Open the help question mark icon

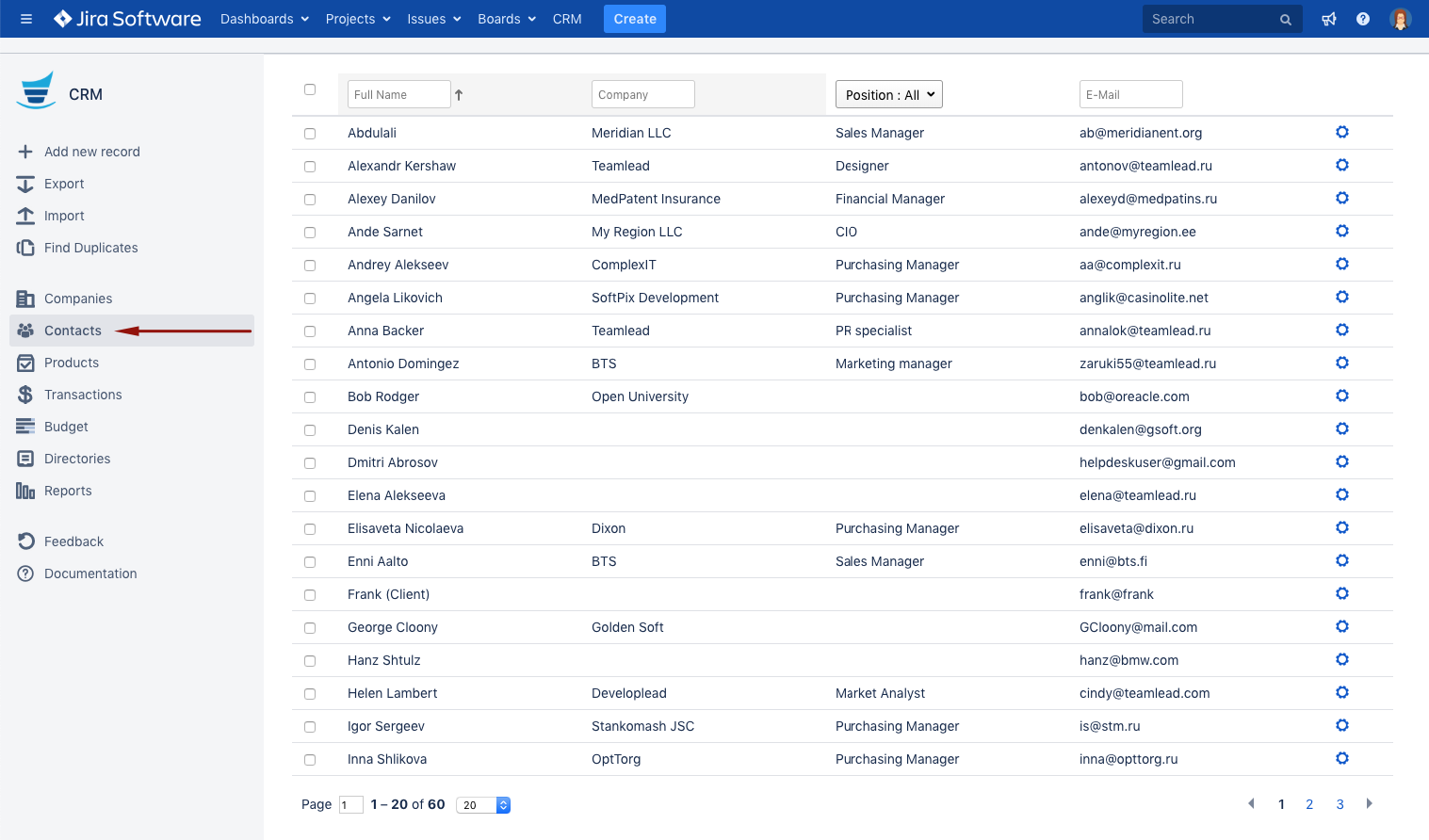tap(1362, 19)
